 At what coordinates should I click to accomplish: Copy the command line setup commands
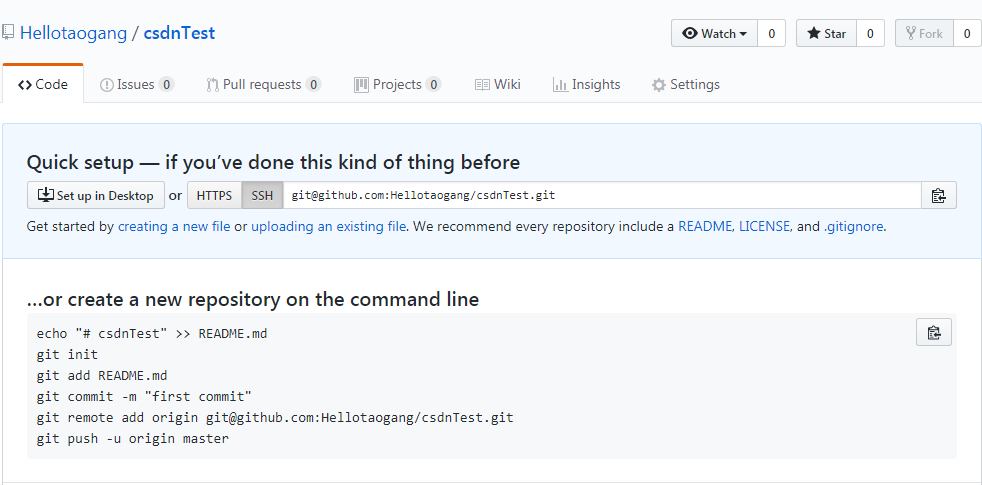click(x=934, y=332)
